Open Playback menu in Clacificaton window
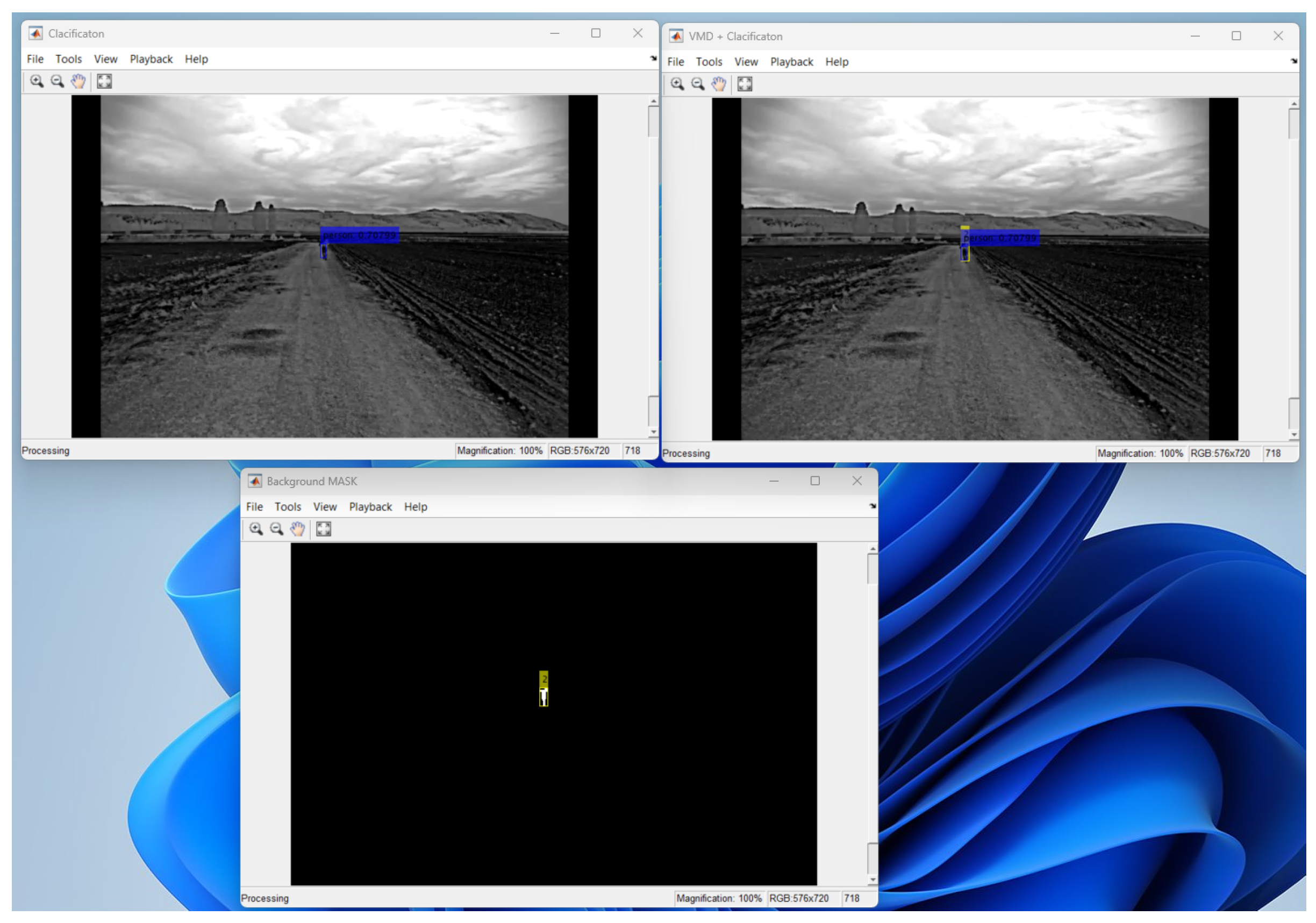1316x923 pixels. pos(151,59)
